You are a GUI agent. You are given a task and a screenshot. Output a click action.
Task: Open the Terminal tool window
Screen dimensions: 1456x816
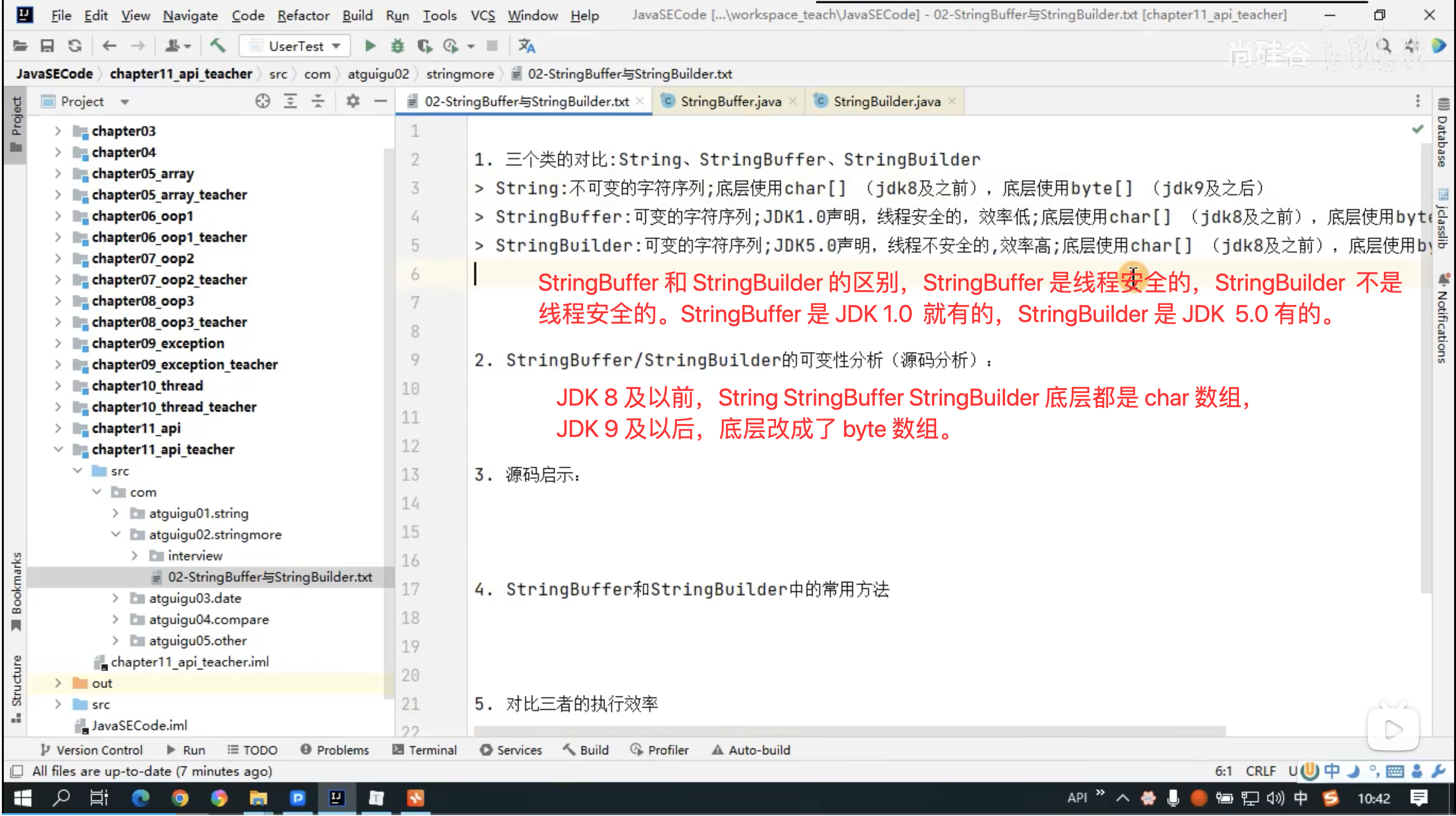click(424, 750)
